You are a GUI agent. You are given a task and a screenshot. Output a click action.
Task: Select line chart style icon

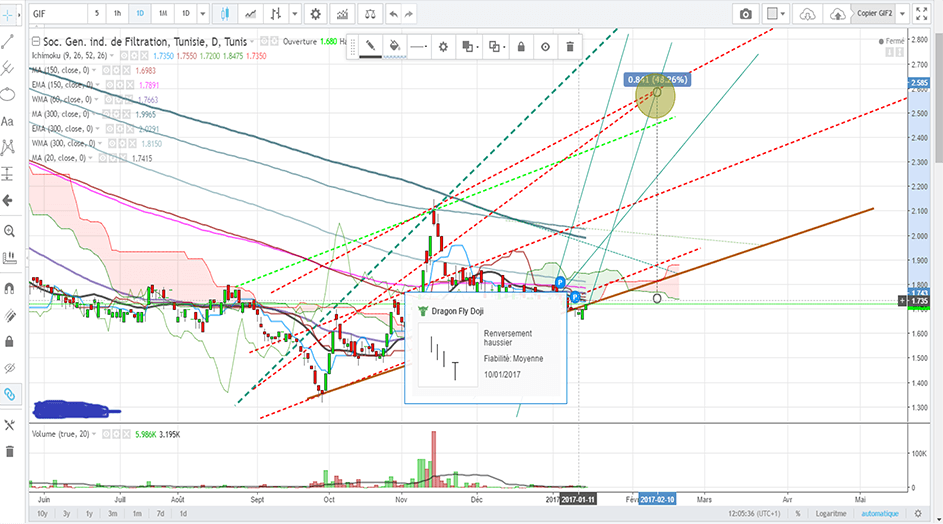tap(250, 13)
